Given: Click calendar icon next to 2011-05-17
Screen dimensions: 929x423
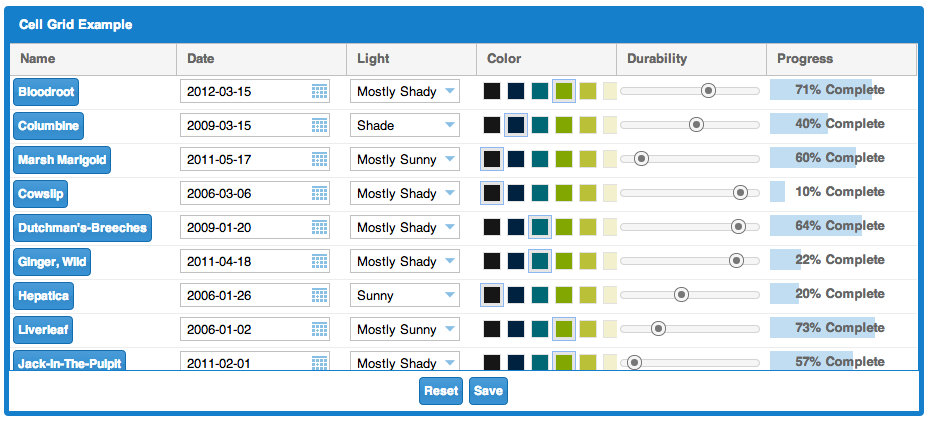Looking at the screenshot, I should click(319, 159).
